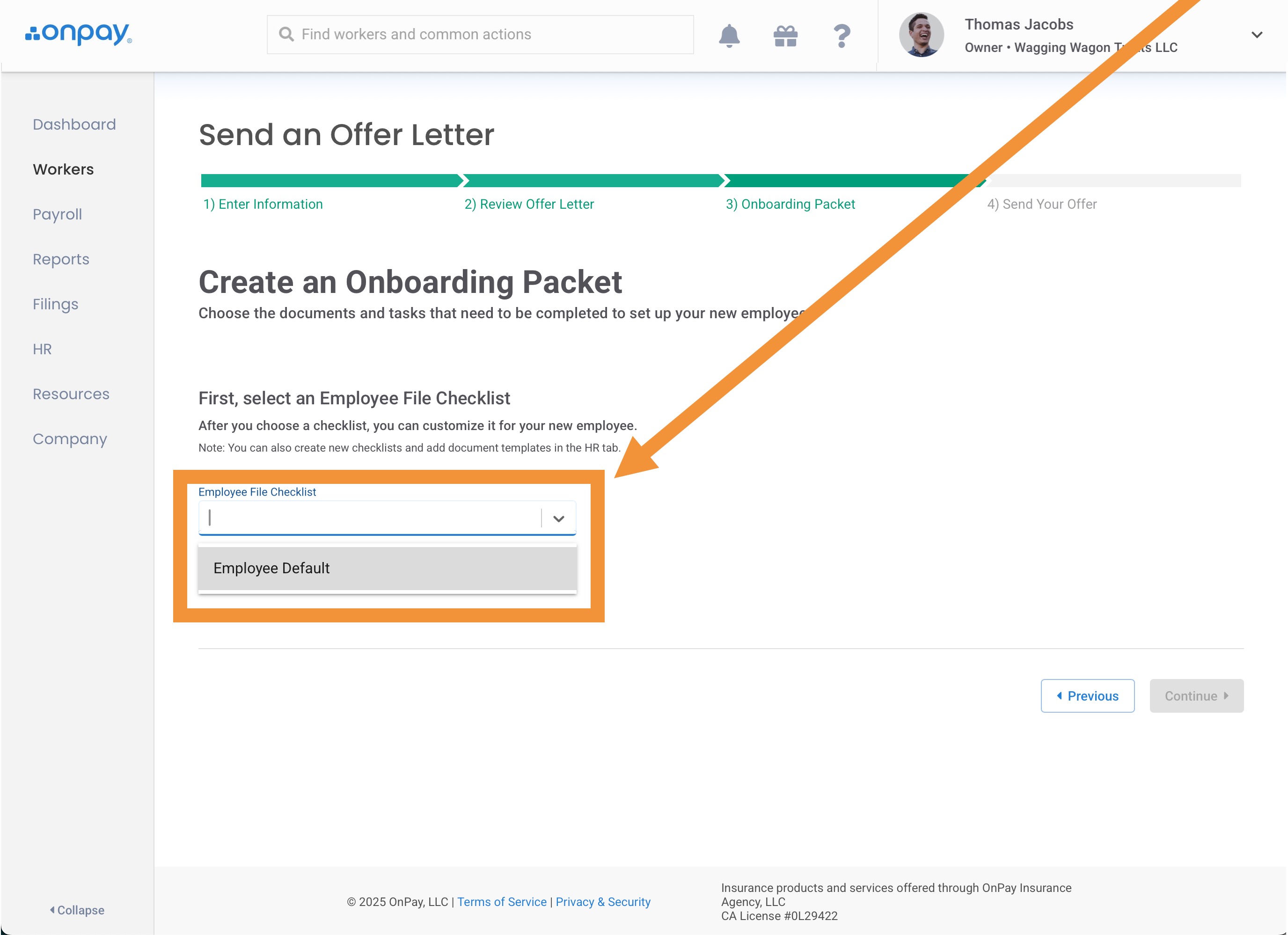Go back to Review Offer Letter step
The image size is (1288, 935).
(x=529, y=205)
